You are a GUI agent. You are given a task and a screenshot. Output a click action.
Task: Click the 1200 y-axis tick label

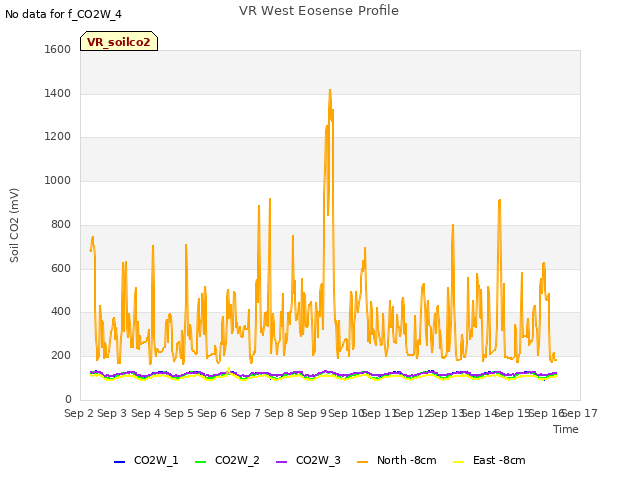click(58, 137)
